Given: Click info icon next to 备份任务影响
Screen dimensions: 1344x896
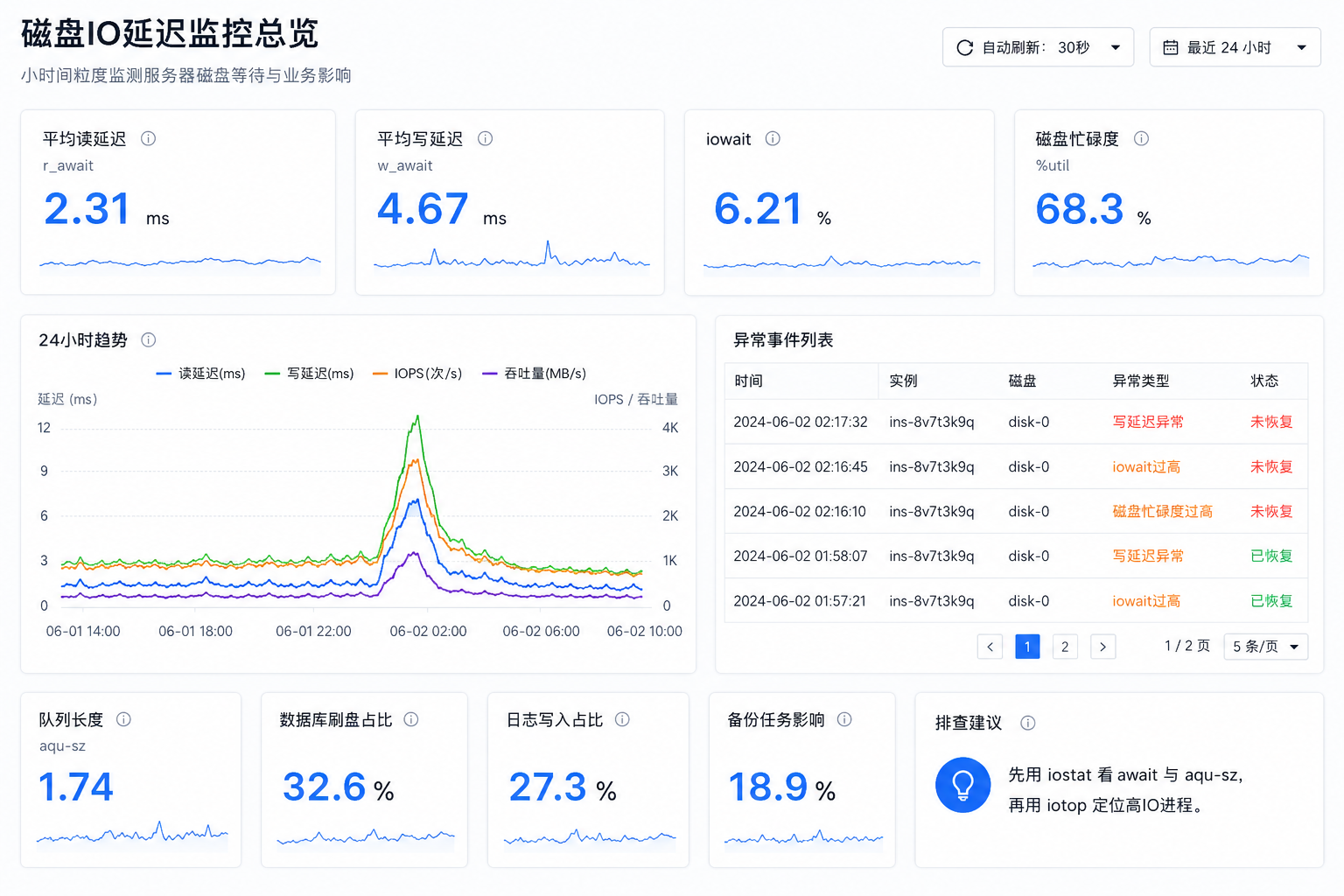Looking at the screenshot, I should pos(844,719).
